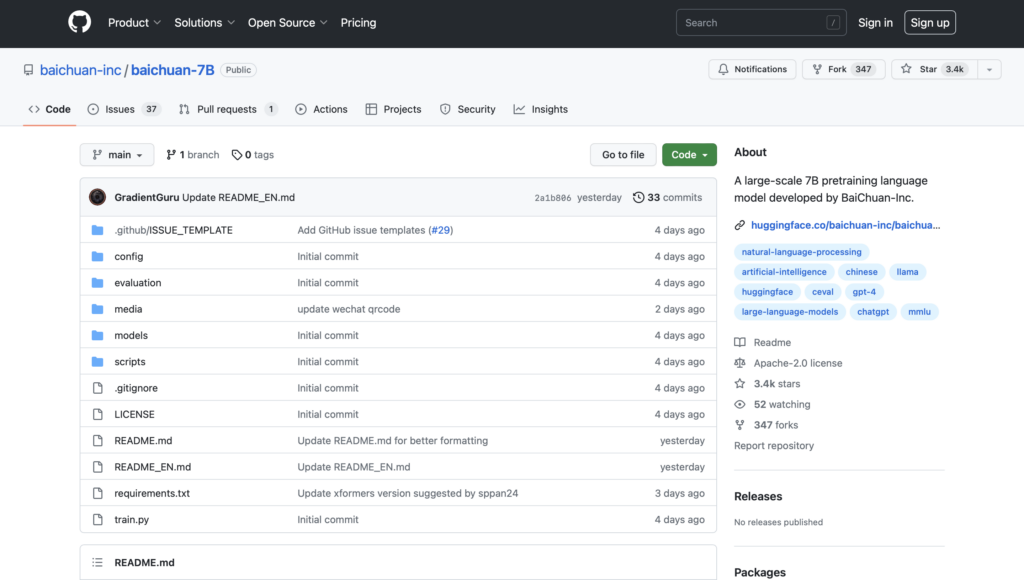Click the folder icon for evaluation
The height and width of the screenshot is (580, 1024).
(x=97, y=283)
